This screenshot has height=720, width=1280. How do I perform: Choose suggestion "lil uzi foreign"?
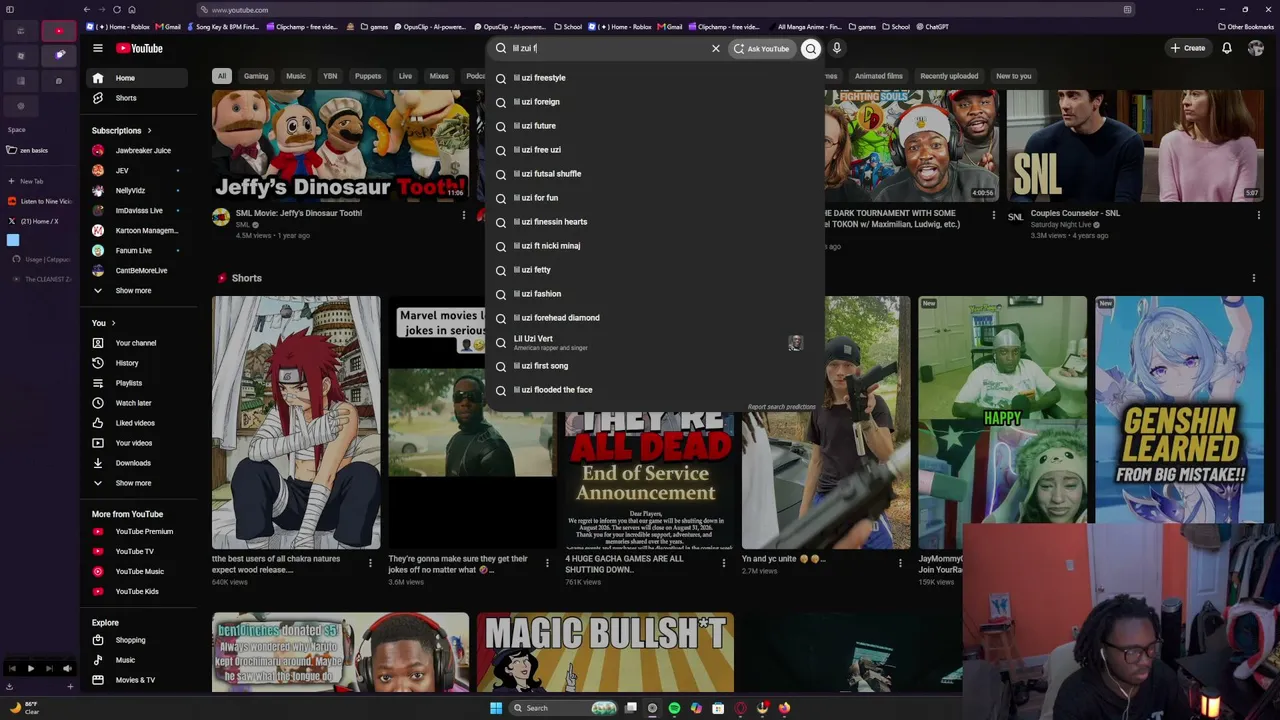655,102
